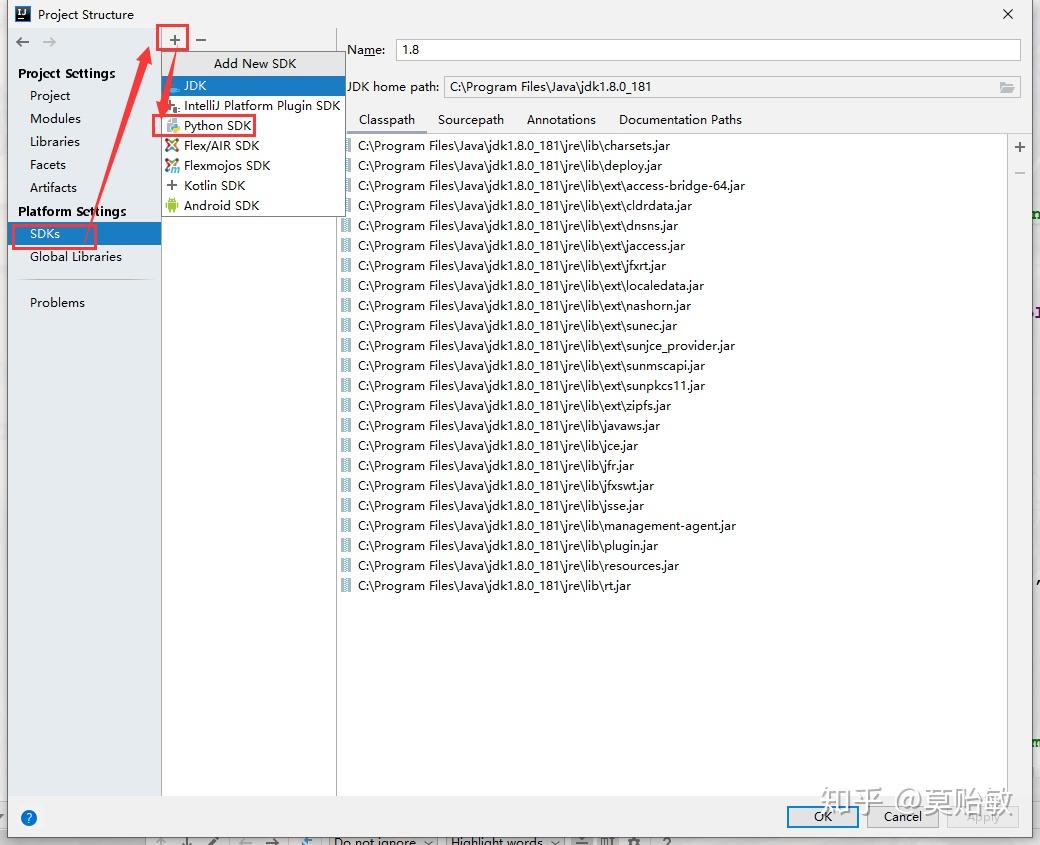This screenshot has height=845, width=1040.
Task: Choose JDK in the Add New SDK menu
Action: click(x=196, y=85)
